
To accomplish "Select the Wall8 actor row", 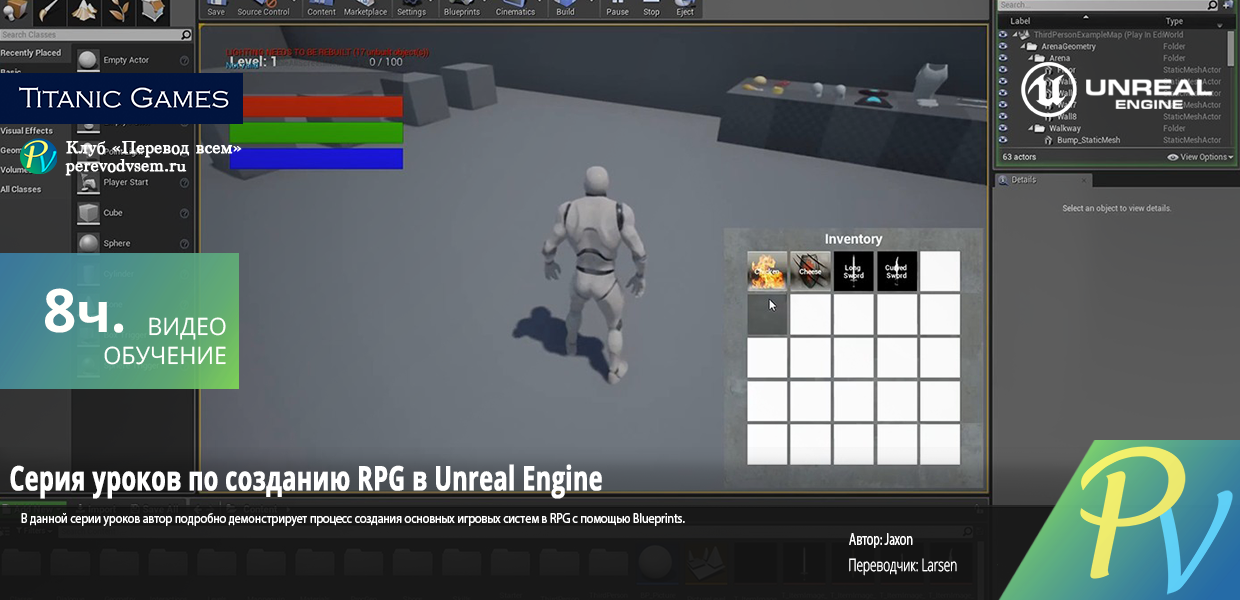I will coord(1114,117).
